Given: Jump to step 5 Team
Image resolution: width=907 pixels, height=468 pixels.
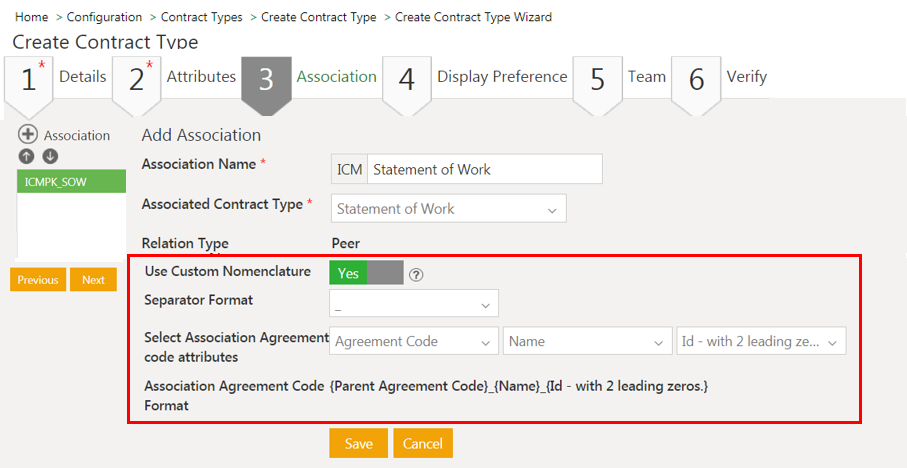Looking at the screenshot, I should (x=621, y=78).
